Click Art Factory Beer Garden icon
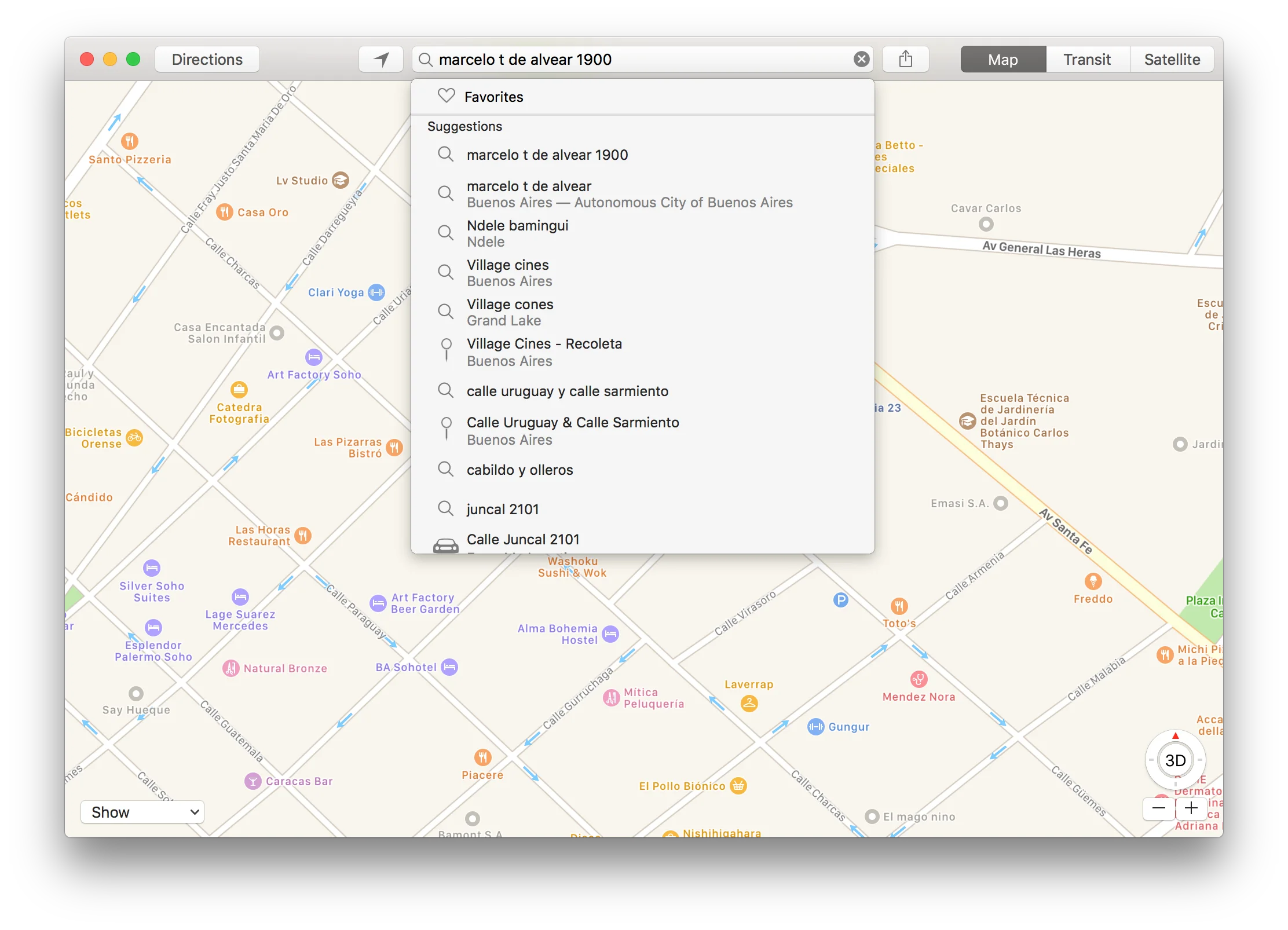 click(x=378, y=603)
